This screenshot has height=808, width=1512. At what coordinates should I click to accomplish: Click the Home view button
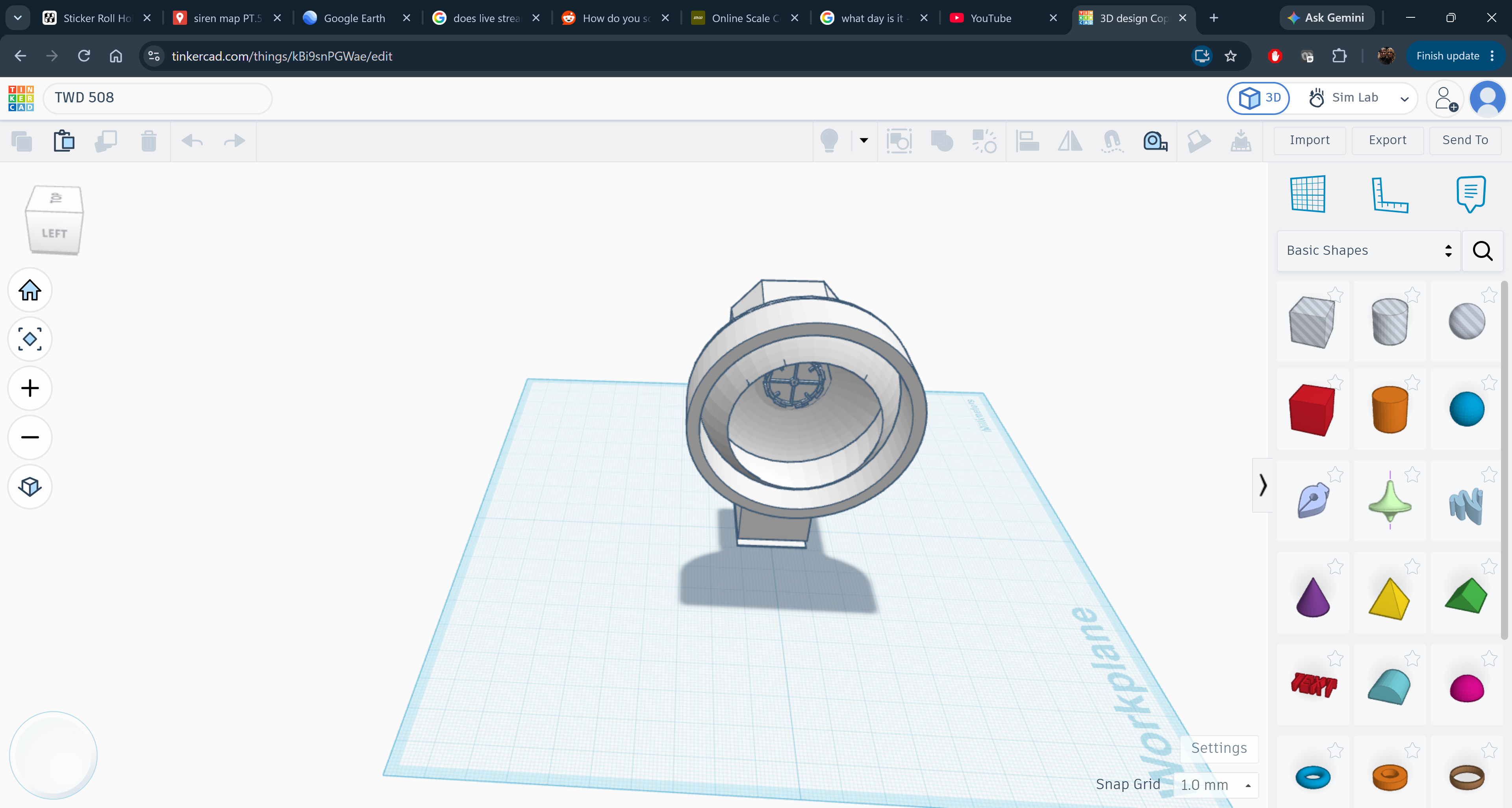pos(30,290)
